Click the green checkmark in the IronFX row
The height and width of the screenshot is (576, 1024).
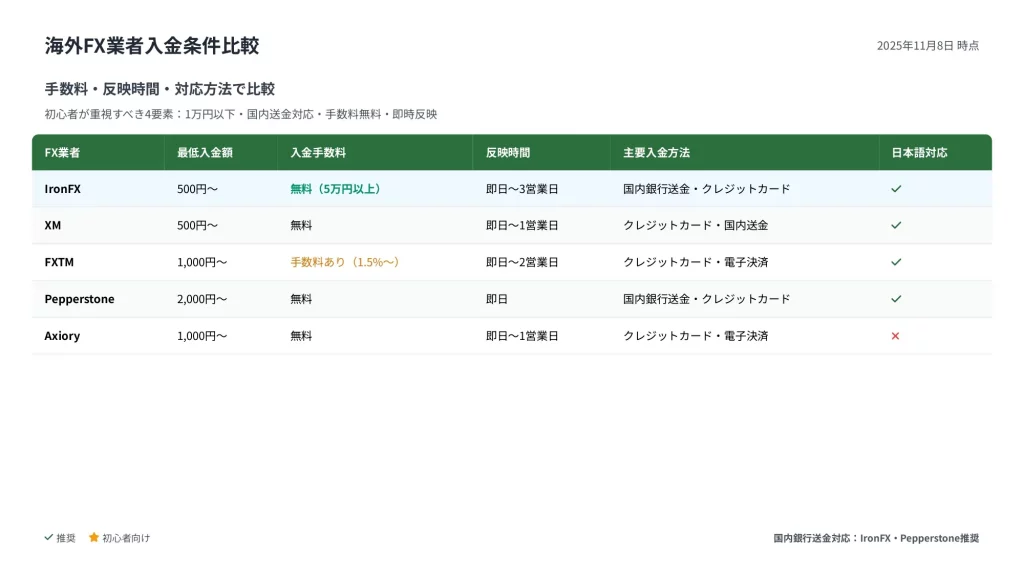(x=896, y=189)
